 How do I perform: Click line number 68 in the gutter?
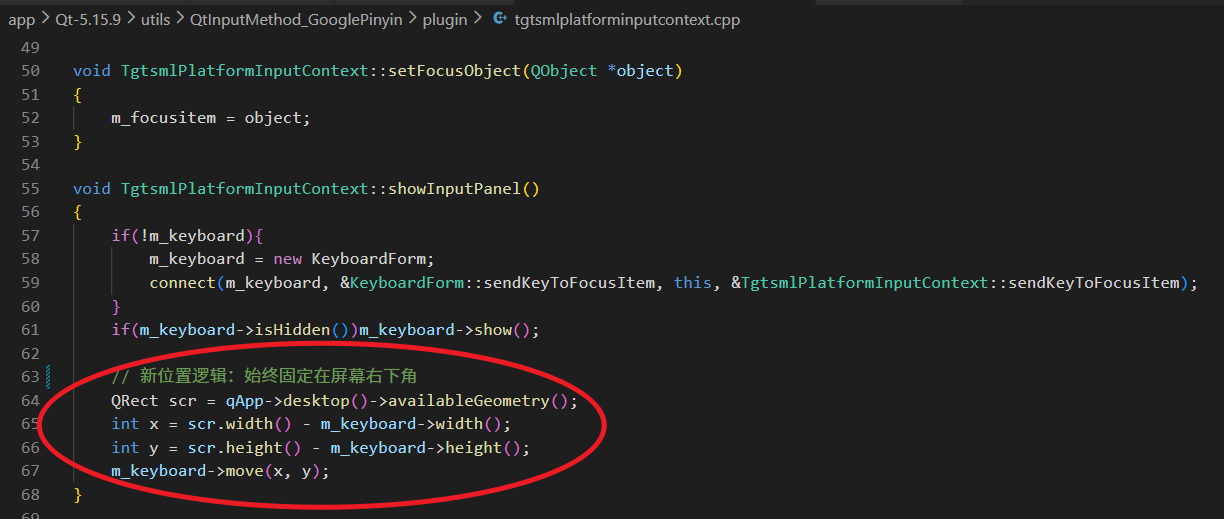point(30,495)
